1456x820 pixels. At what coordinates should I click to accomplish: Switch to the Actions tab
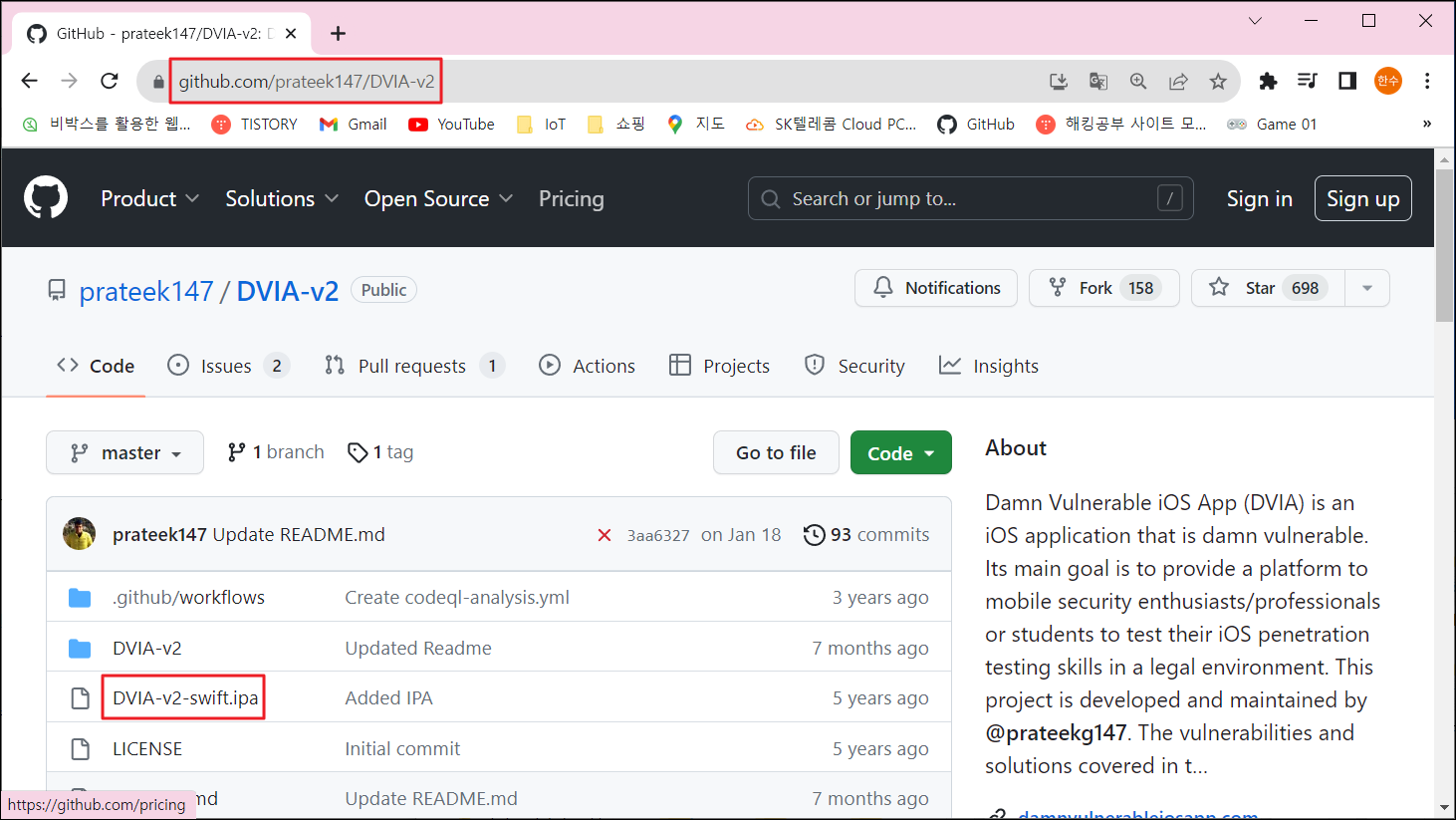pos(587,366)
